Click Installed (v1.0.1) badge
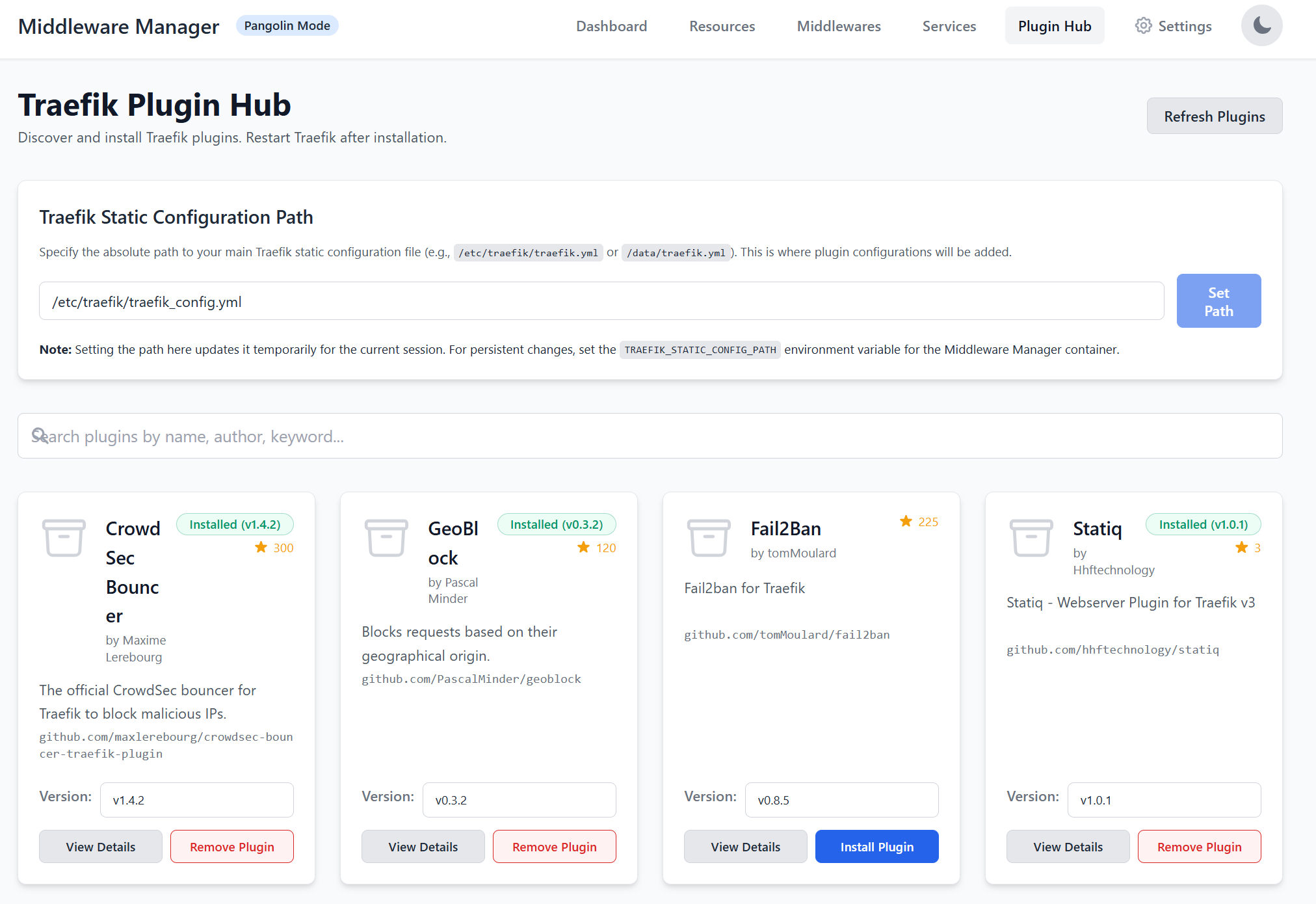This screenshot has width=1316, height=904. [x=1204, y=524]
